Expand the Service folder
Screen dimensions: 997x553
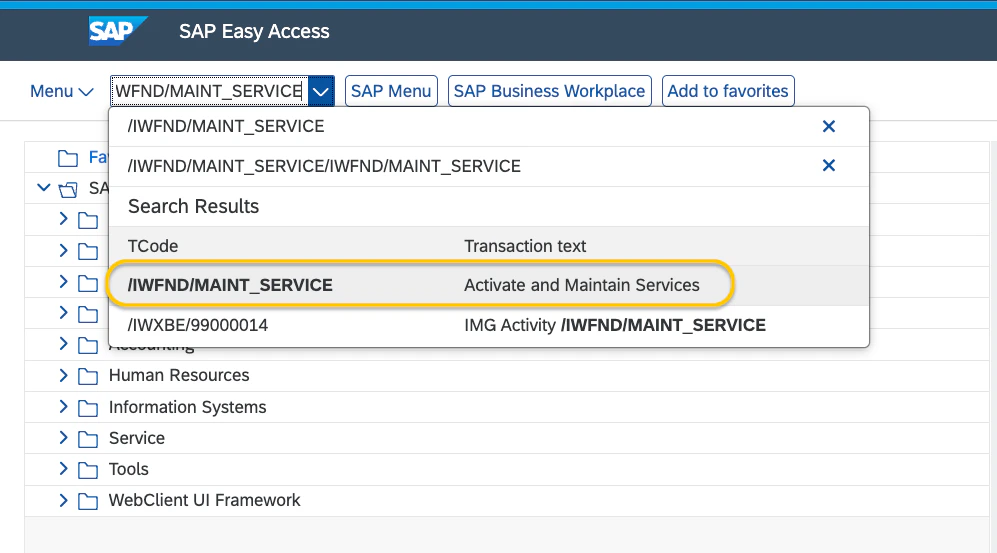click(63, 437)
